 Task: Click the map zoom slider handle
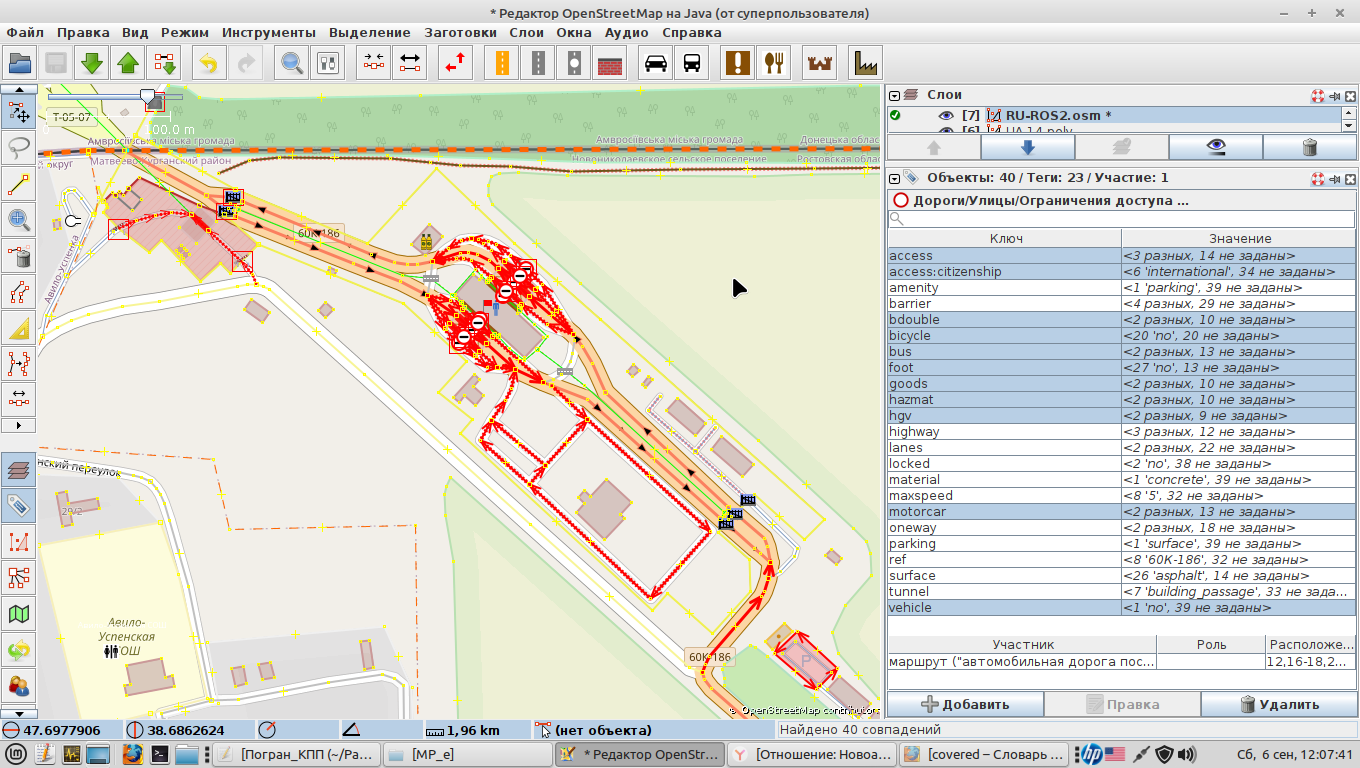coord(149,98)
